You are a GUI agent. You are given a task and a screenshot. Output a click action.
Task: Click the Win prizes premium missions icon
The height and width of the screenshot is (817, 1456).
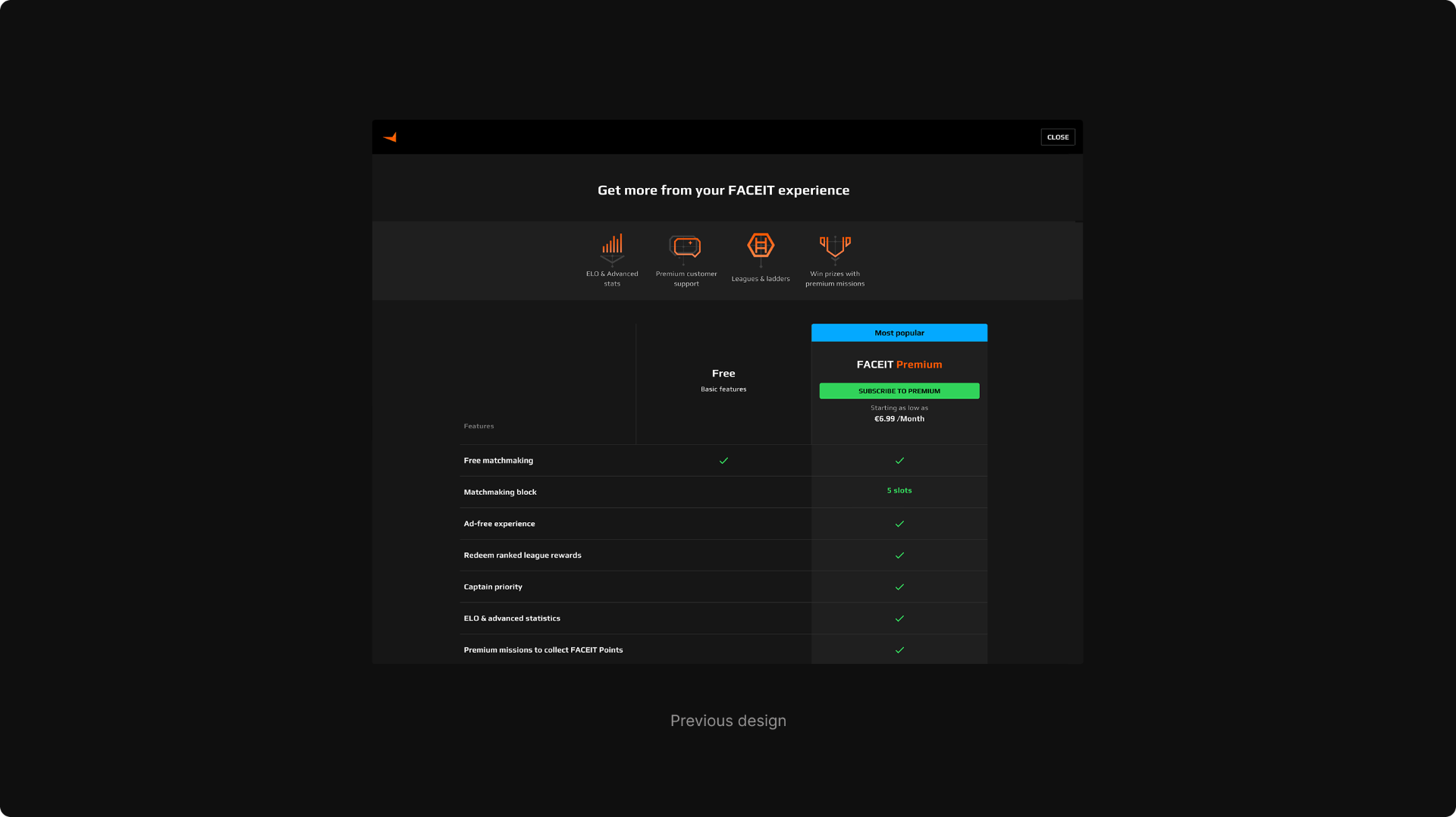click(x=835, y=246)
